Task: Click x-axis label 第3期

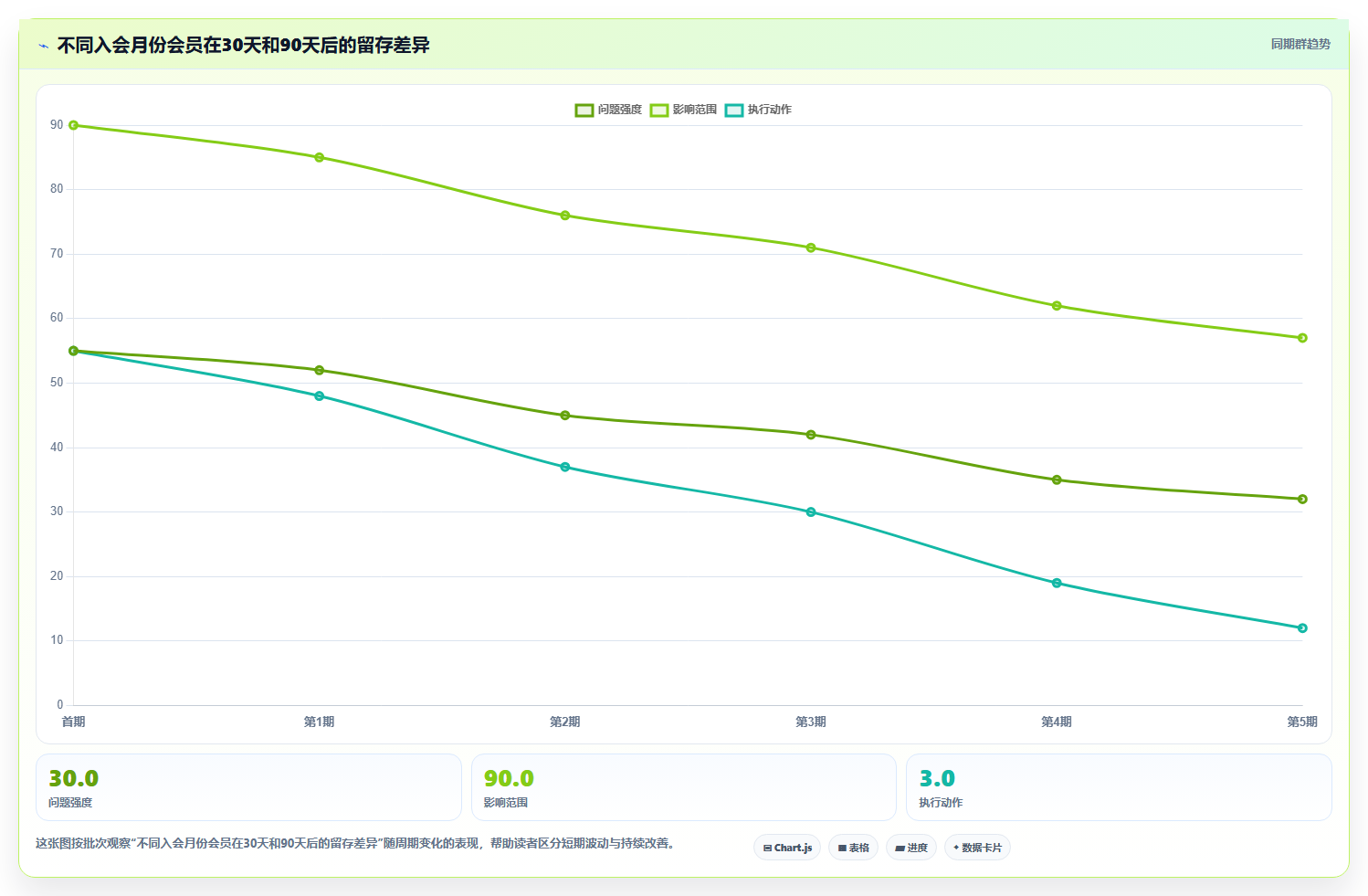Action: (811, 722)
